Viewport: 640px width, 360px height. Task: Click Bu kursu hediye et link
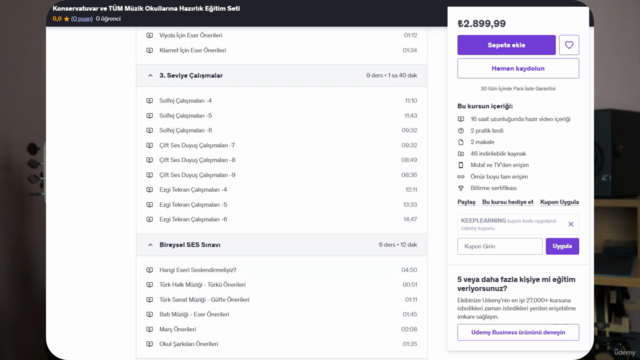coord(508,202)
